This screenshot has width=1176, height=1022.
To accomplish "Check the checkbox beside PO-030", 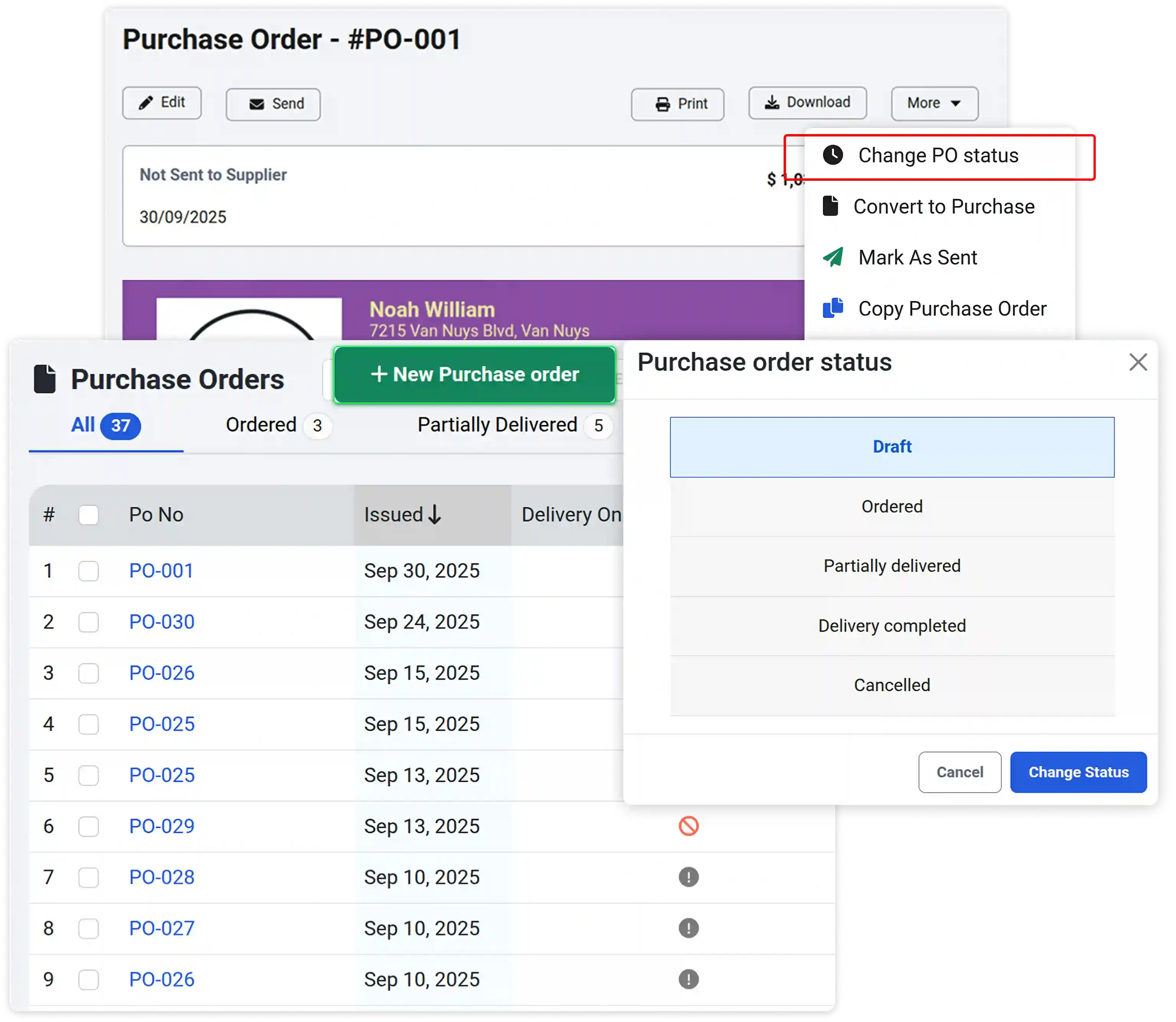I will (89, 622).
